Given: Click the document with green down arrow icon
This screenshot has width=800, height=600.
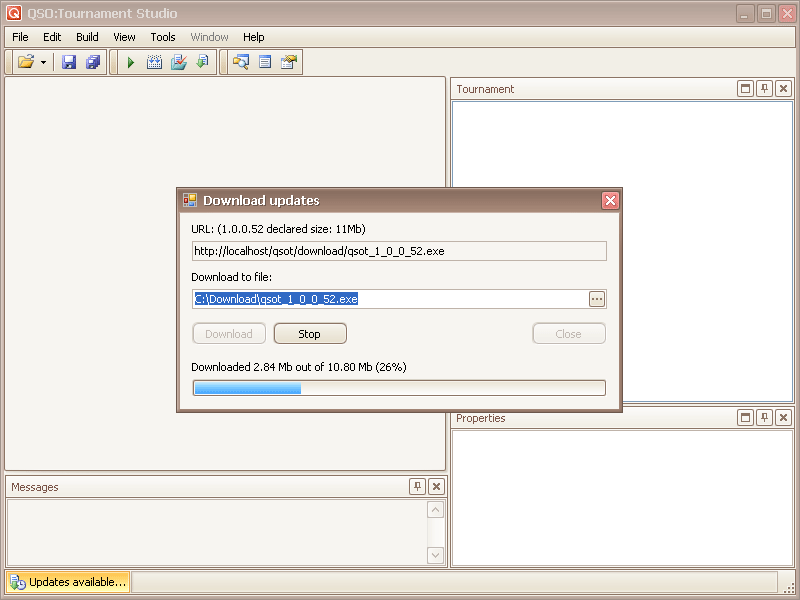Looking at the screenshot, I should point(203,62).
